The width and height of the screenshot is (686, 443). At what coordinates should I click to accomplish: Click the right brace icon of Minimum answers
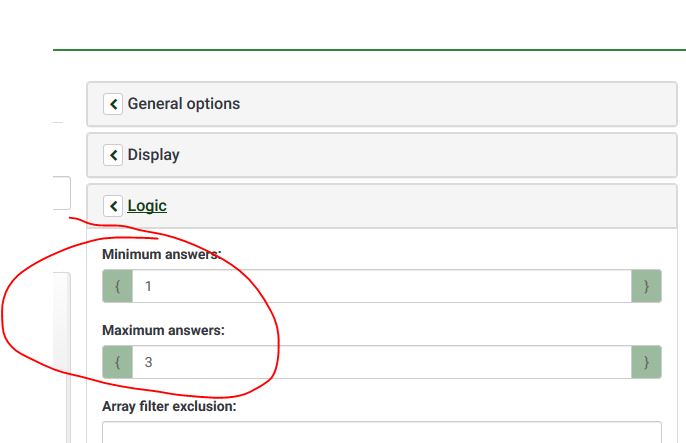coord(646,286)
